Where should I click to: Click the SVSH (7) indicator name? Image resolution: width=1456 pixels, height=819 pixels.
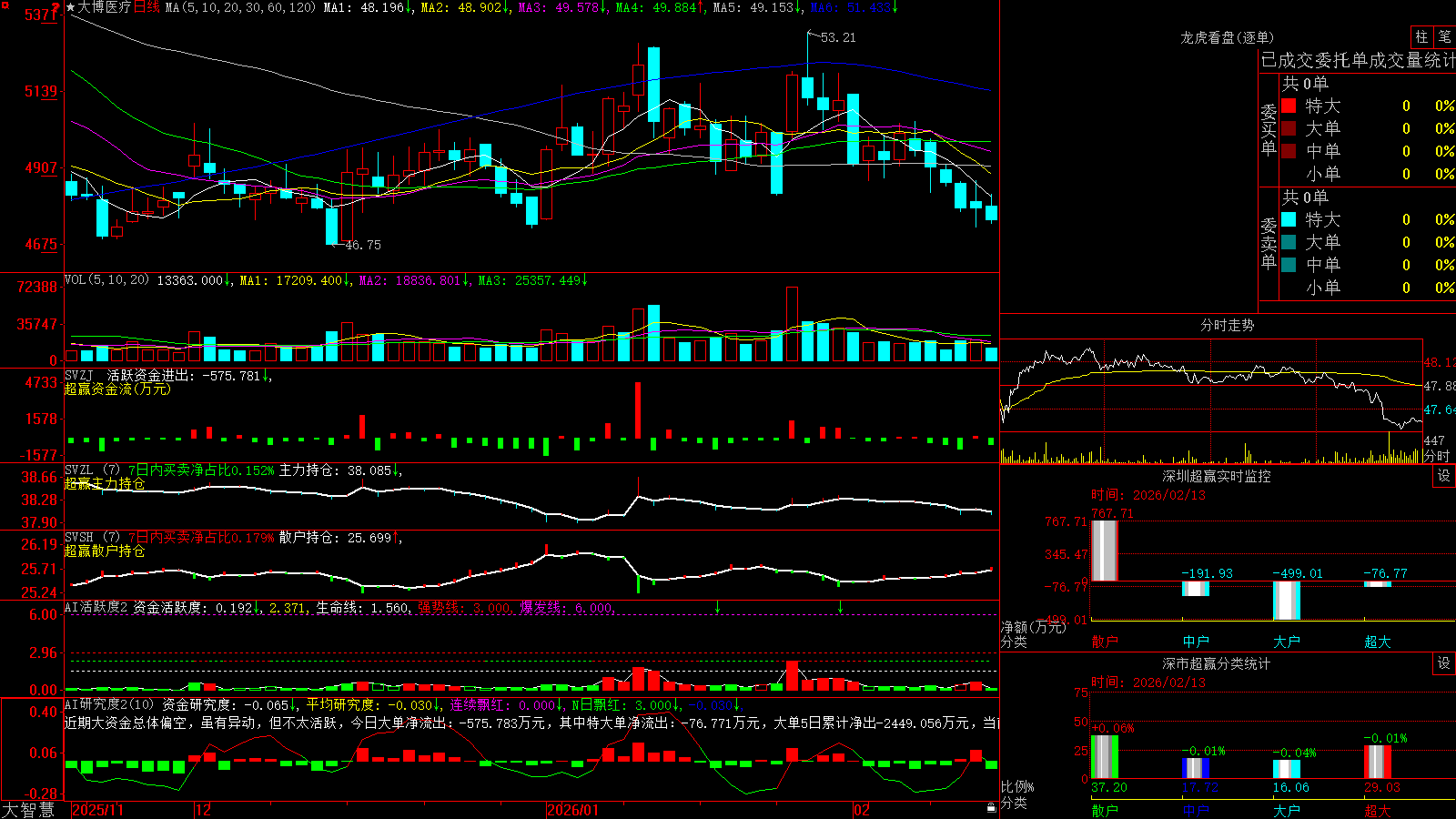[x=92, y=538]
